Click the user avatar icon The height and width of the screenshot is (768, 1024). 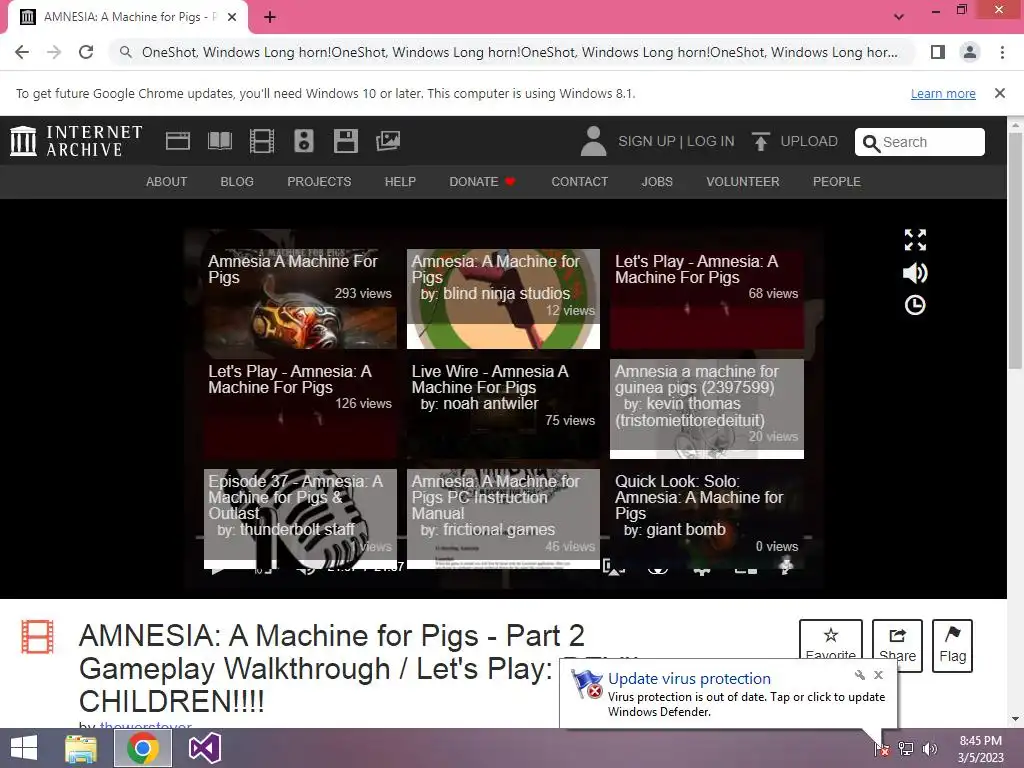click(x=593, y=141)
